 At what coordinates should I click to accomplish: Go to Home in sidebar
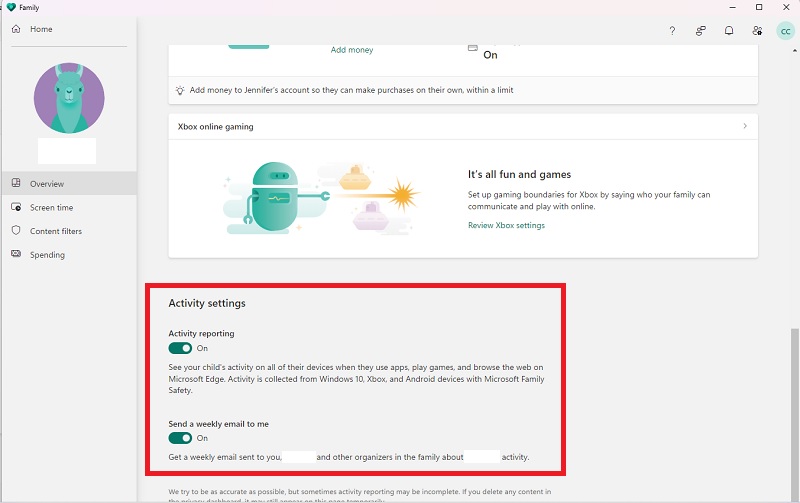[x=69, y=29]
